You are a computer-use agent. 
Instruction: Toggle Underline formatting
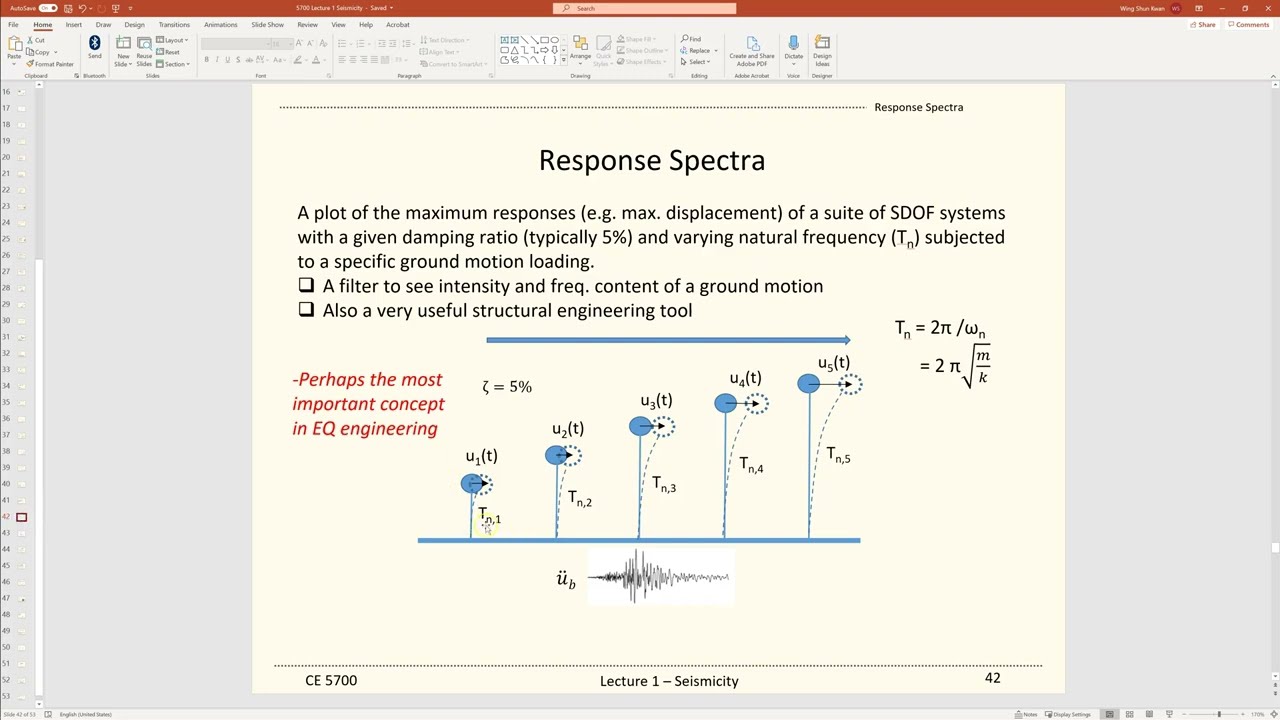click(227, 60)
